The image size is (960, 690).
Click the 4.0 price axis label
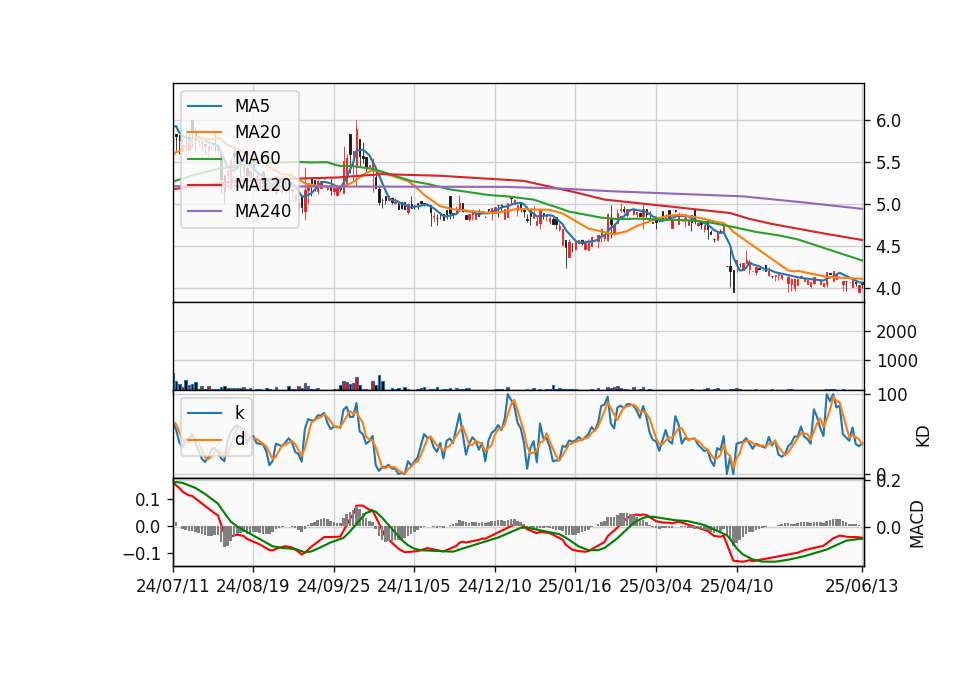[x=888, y=289]
